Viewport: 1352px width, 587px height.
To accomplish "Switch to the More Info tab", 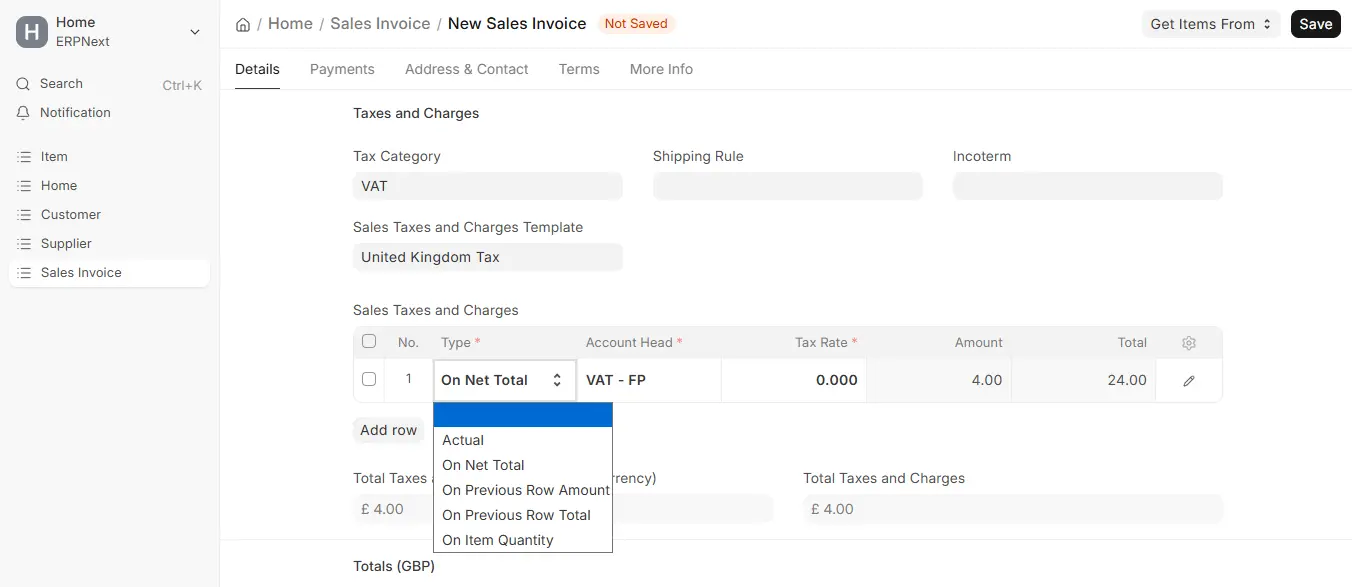I will click(x=661, y=69).
